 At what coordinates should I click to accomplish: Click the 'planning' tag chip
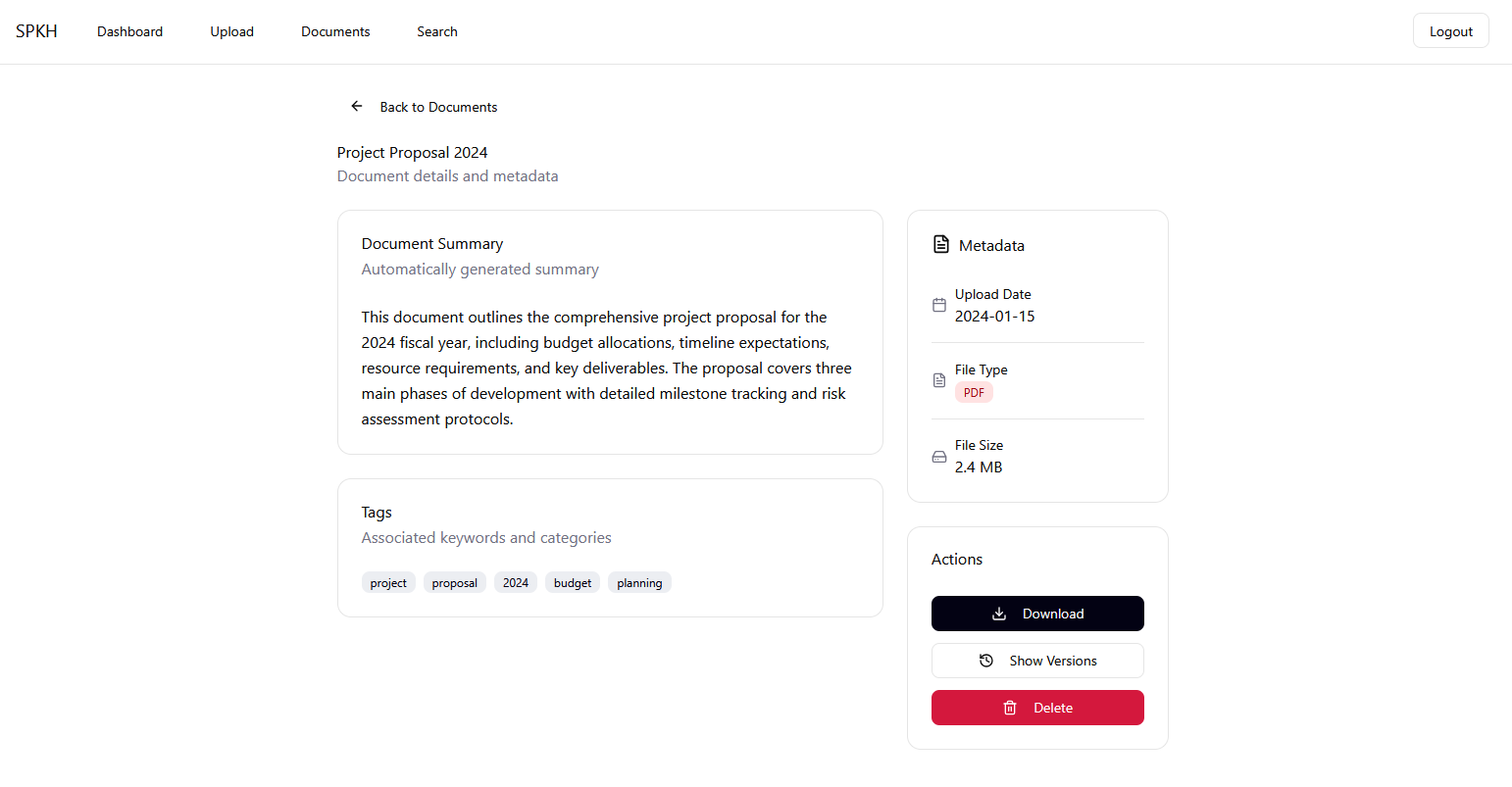[639, 583]
